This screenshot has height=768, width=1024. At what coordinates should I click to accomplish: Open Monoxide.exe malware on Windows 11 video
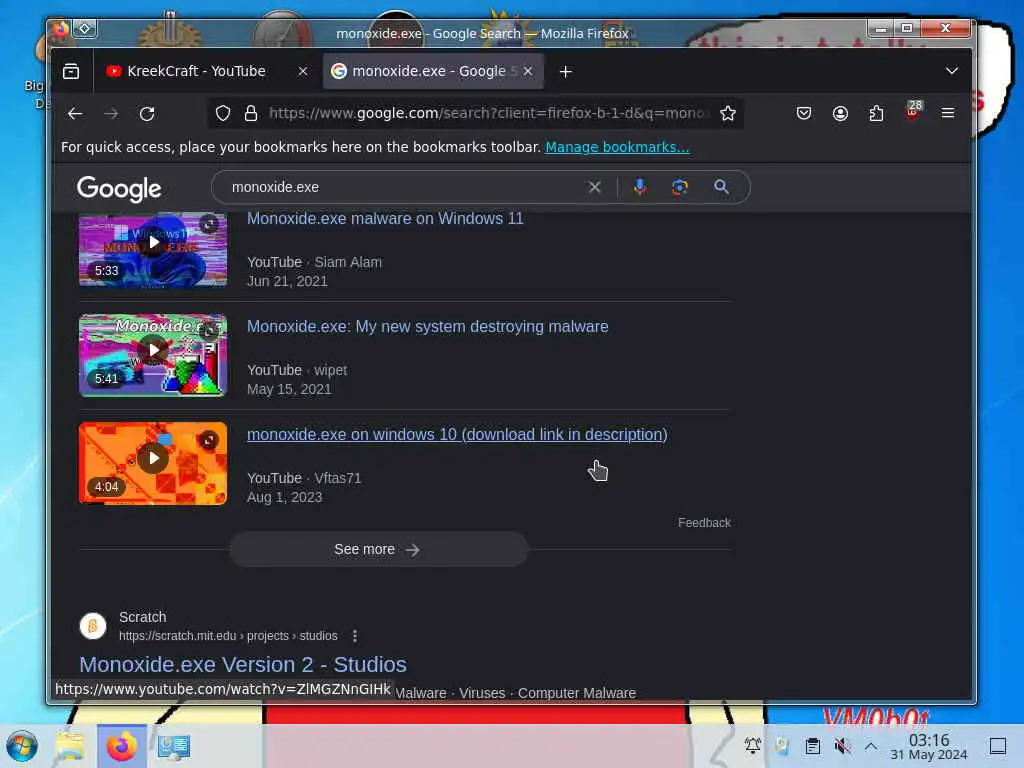[x=385, y=219]
